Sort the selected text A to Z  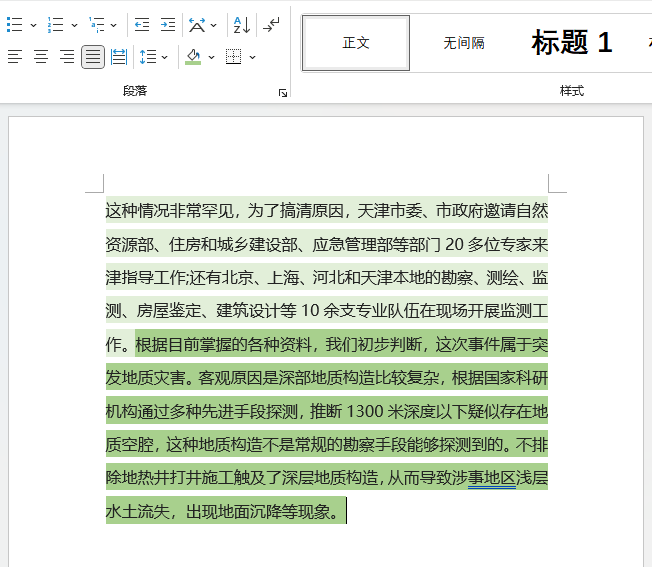click(x=242, y=25)
